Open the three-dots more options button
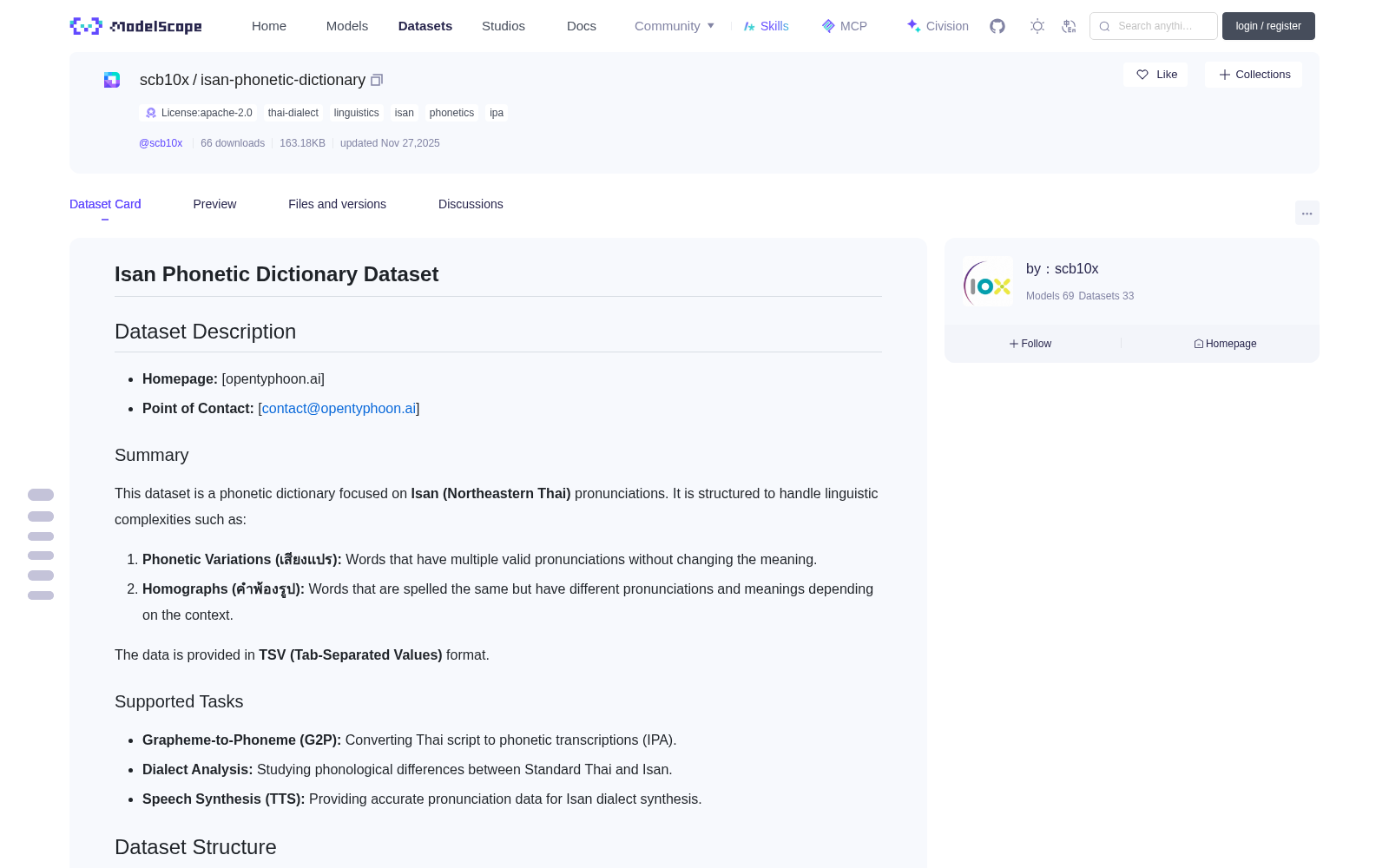This screenshot has height=868, width=1389. coord(1307,213)
